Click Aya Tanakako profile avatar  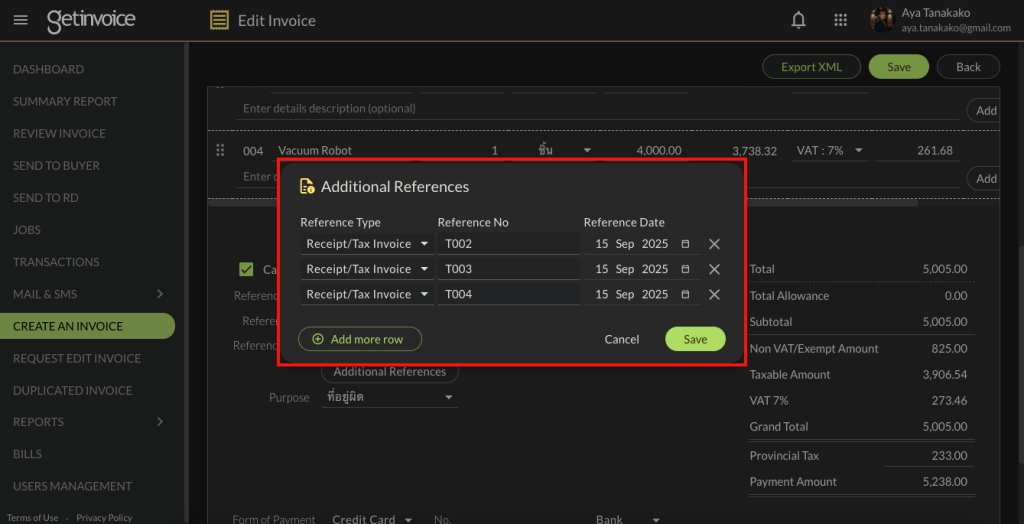click(881, 20)
